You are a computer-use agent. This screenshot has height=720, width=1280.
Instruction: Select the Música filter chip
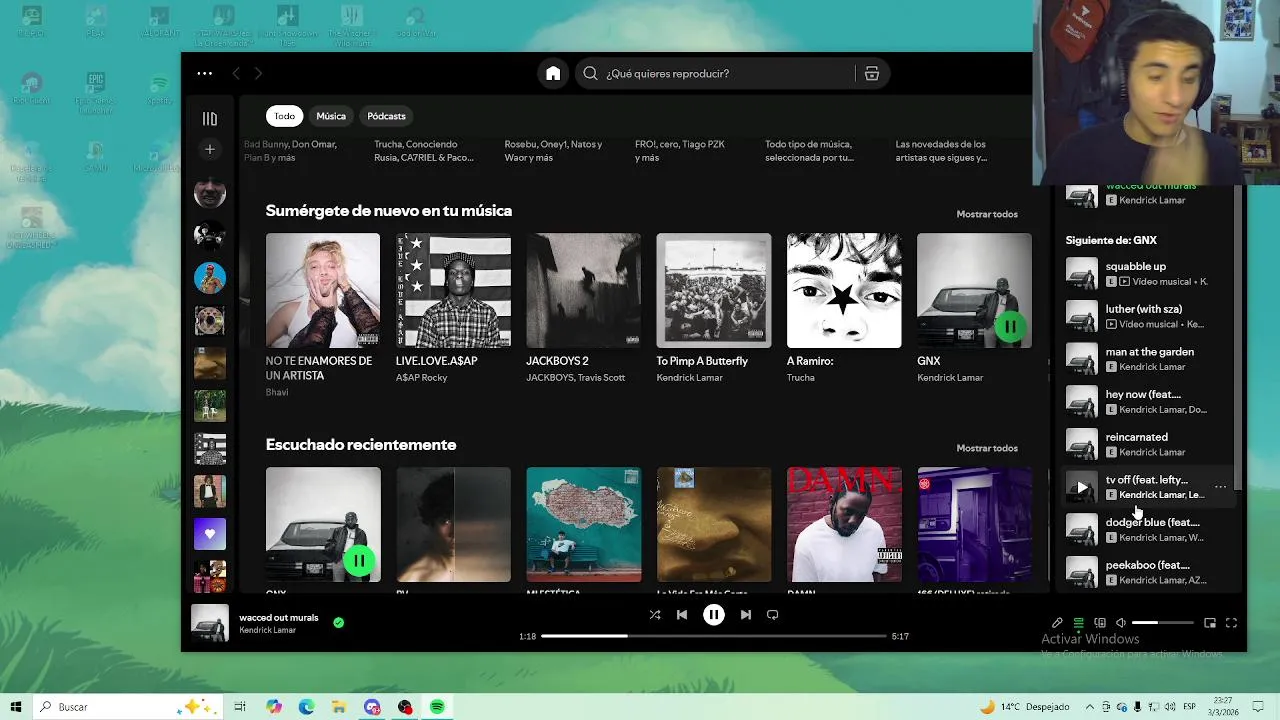pyautogui.click(x=331, y=116)
